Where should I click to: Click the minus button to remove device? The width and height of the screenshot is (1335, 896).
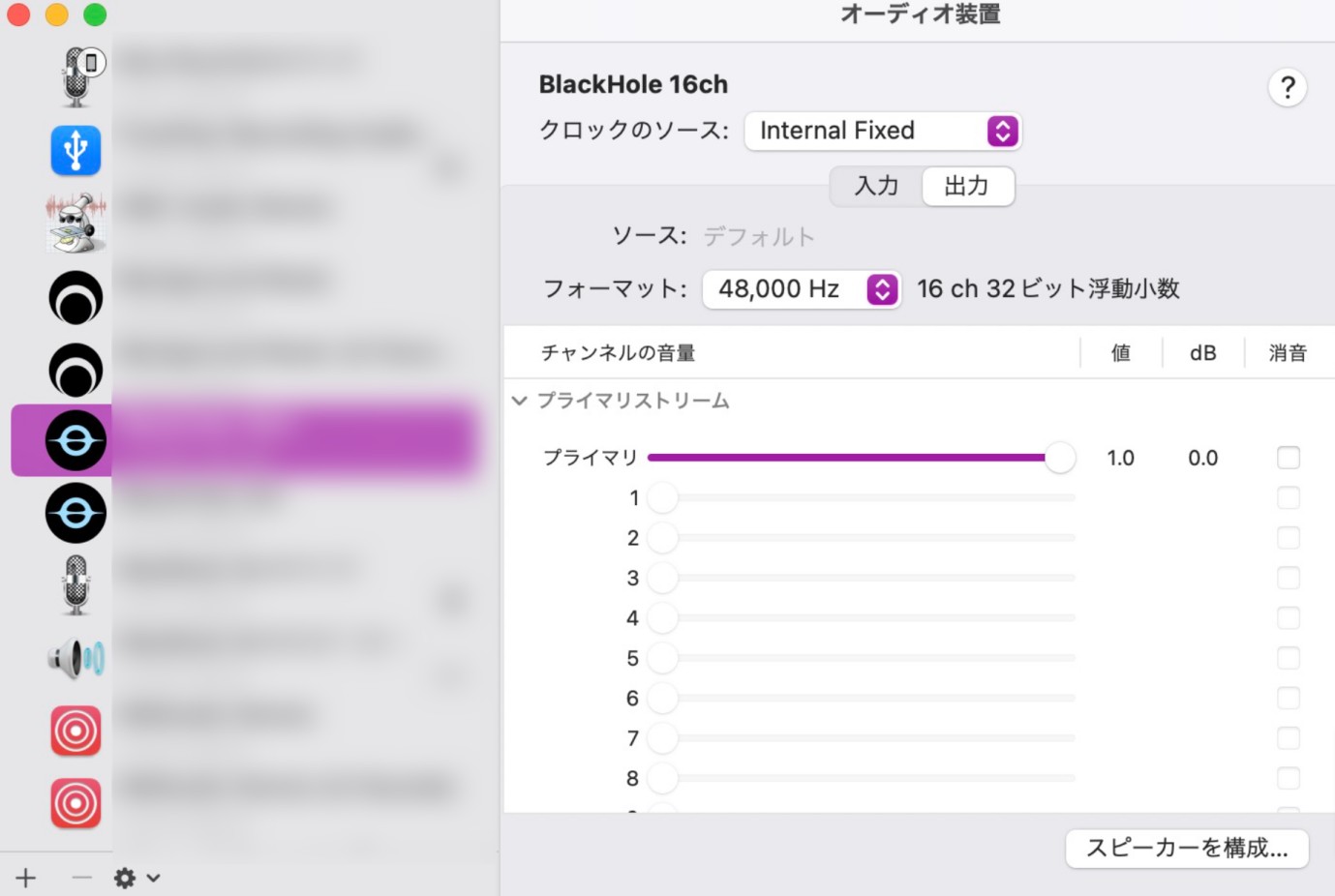pos(82,878)
